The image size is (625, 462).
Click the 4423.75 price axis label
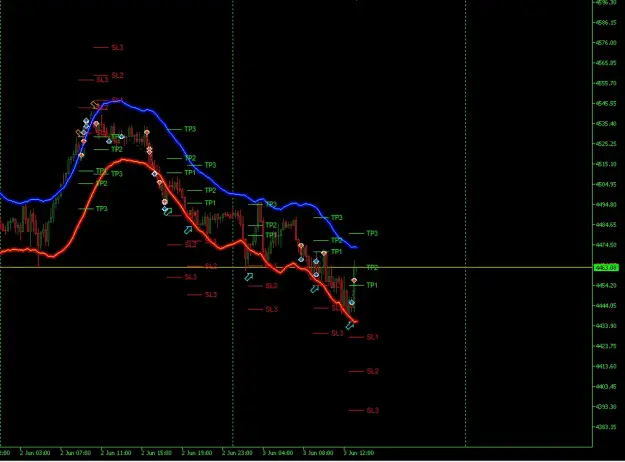tap(606, 346)
